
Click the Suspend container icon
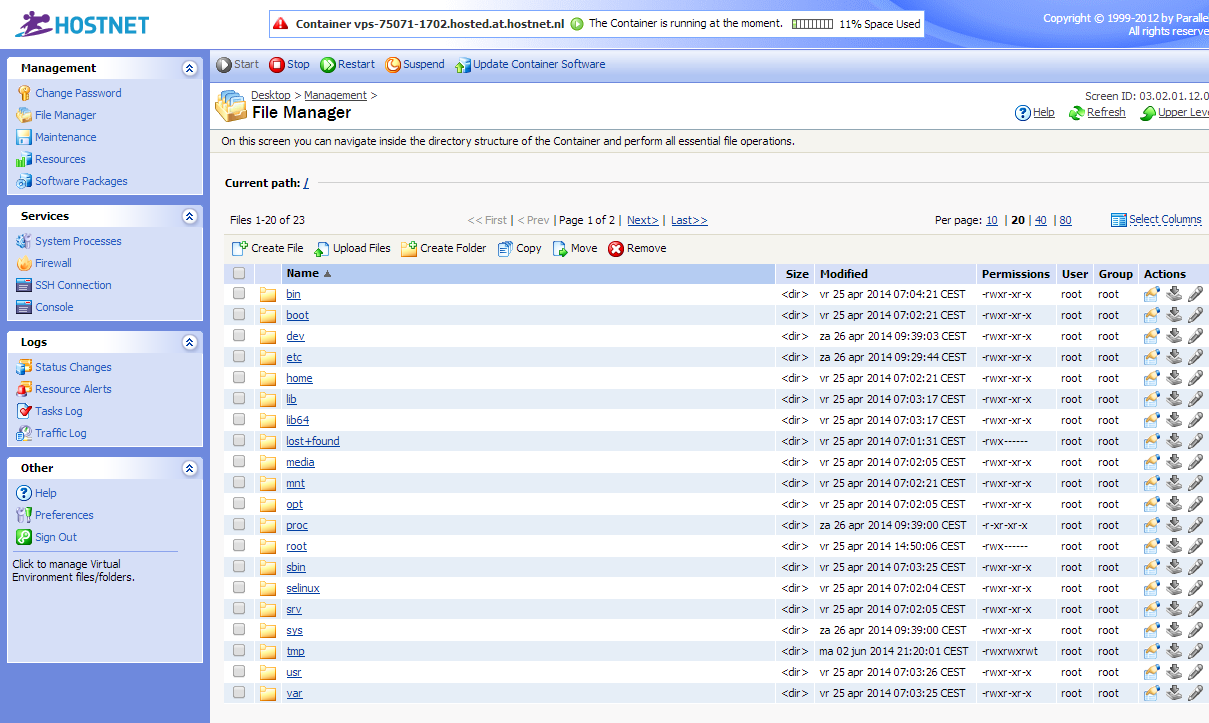393,65
